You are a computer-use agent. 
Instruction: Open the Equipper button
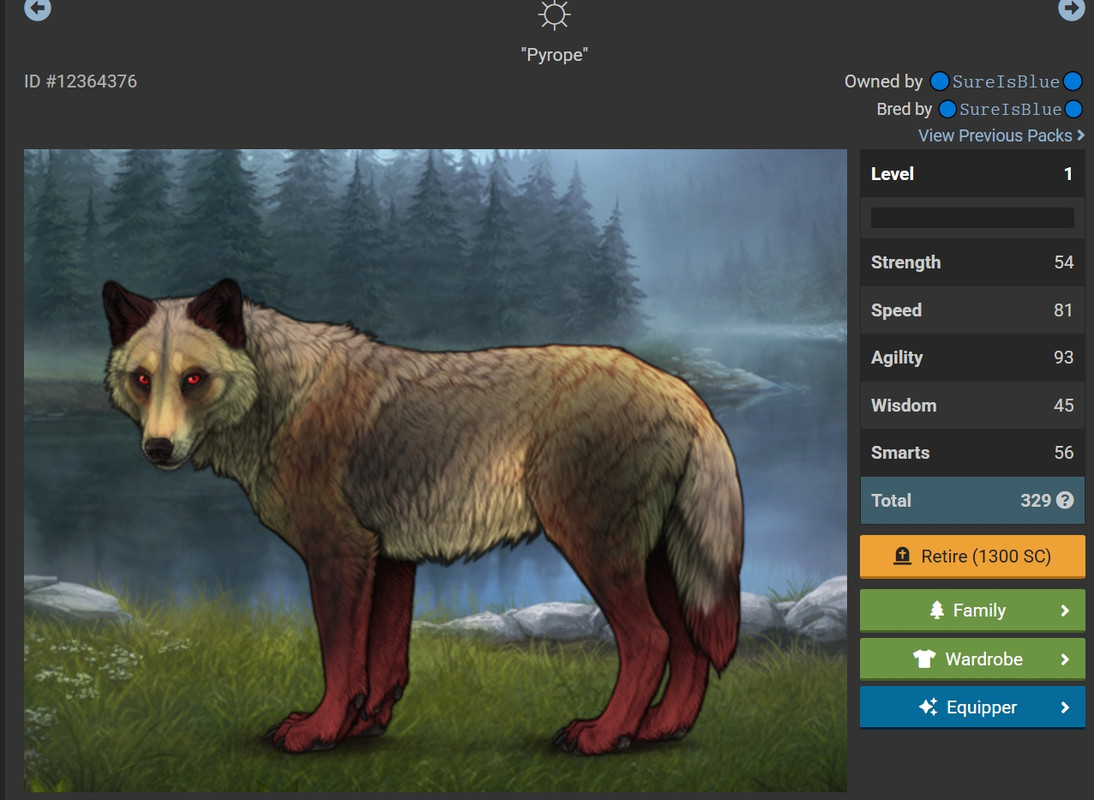coord(972,707)
